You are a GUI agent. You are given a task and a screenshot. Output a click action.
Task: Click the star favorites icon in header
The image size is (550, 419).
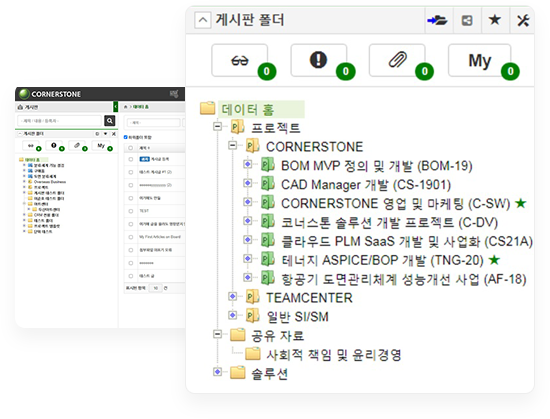(x=495, y=20)
